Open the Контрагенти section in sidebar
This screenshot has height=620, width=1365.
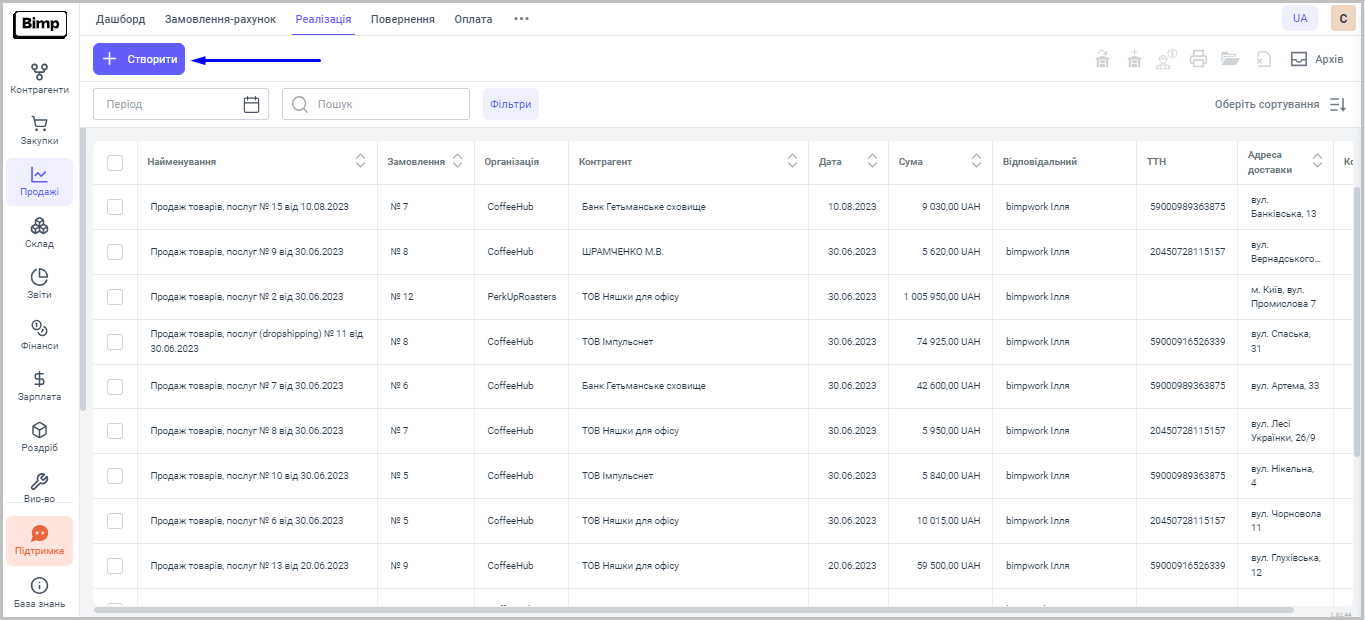point(39,79)
